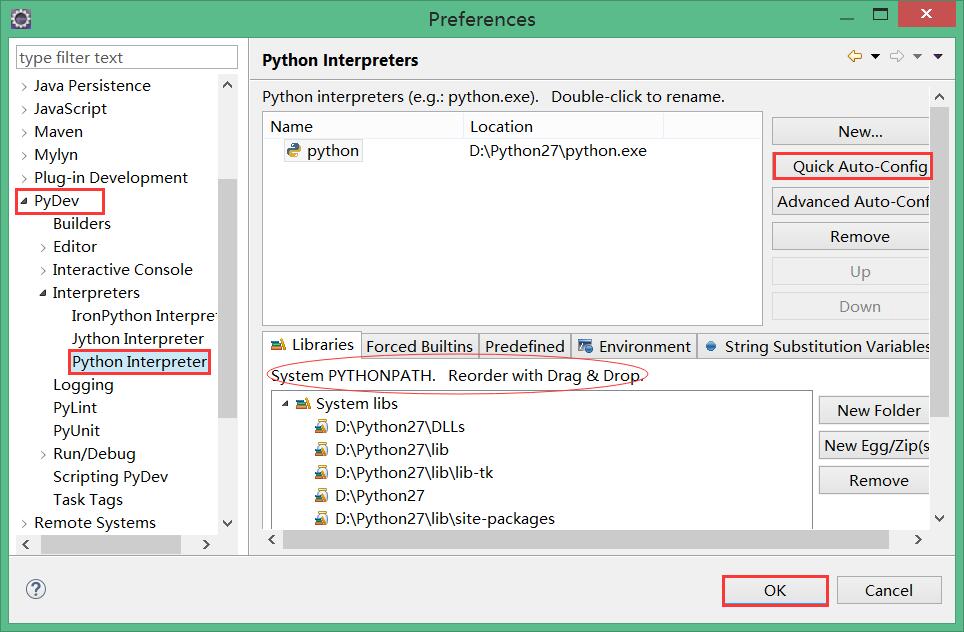Expand the Plug-in Development node

click(x=24, y=179)
